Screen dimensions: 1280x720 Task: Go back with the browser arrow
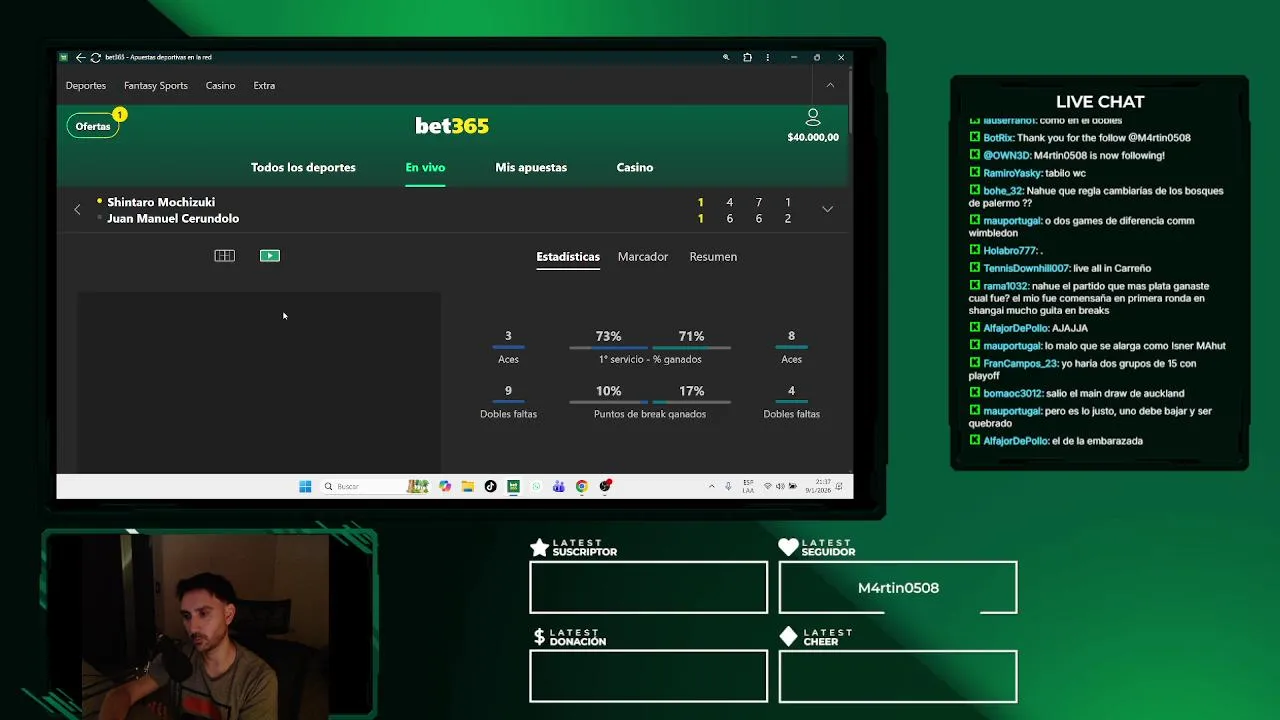click(x=80, y=57)
